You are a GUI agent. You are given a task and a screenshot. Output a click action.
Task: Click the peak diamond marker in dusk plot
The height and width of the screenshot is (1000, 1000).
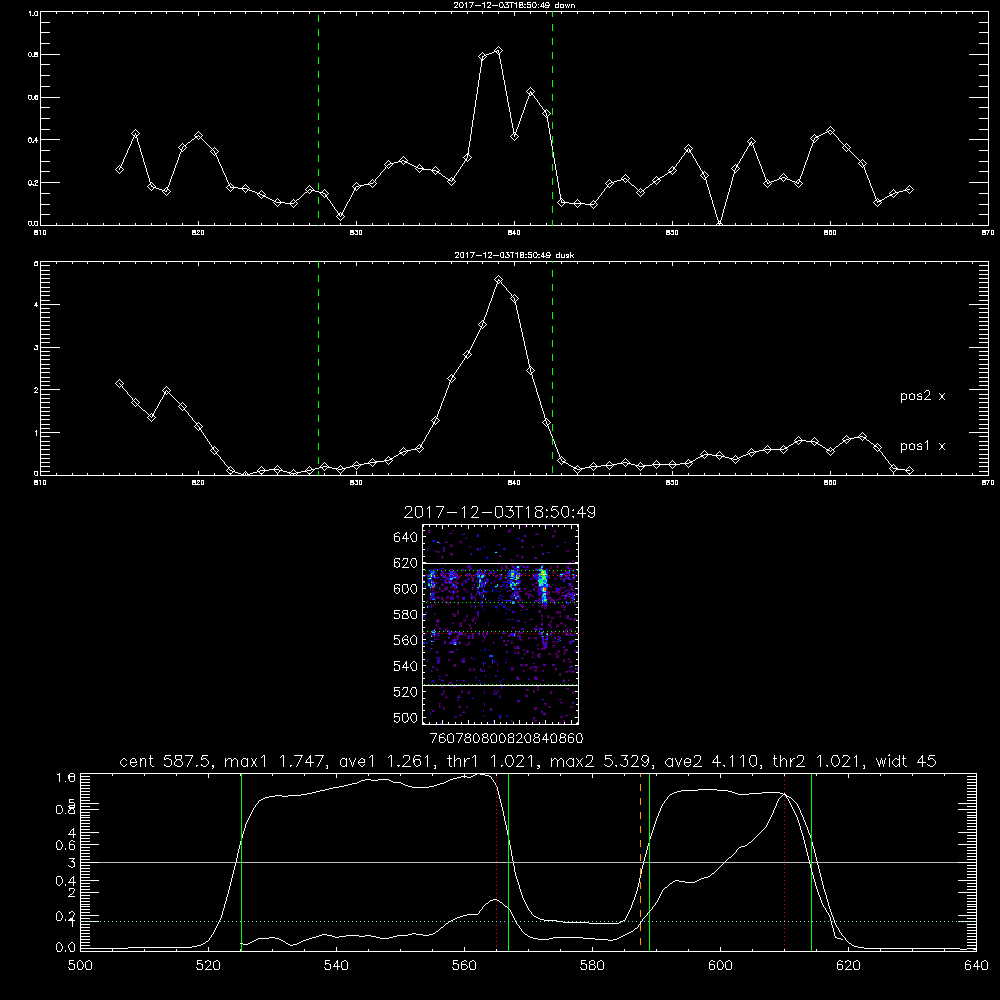(499, 279)
